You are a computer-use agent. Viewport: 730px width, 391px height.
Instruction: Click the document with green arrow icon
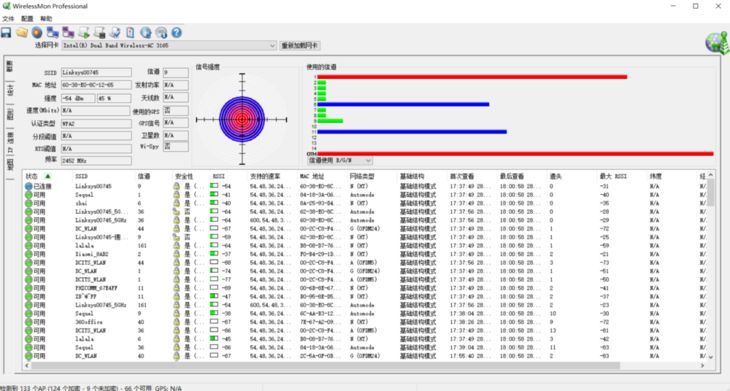pos(84,33)
